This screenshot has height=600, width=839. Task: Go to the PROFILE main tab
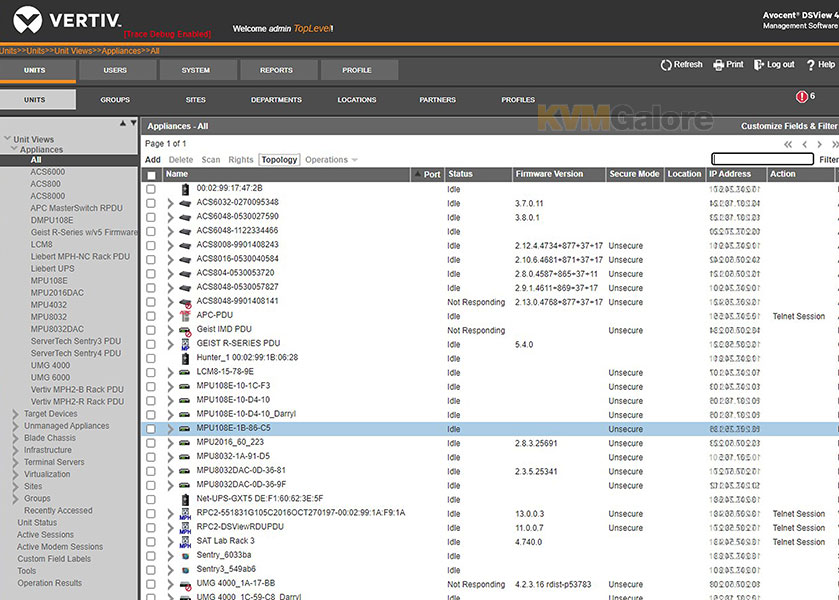pos(357,70)
